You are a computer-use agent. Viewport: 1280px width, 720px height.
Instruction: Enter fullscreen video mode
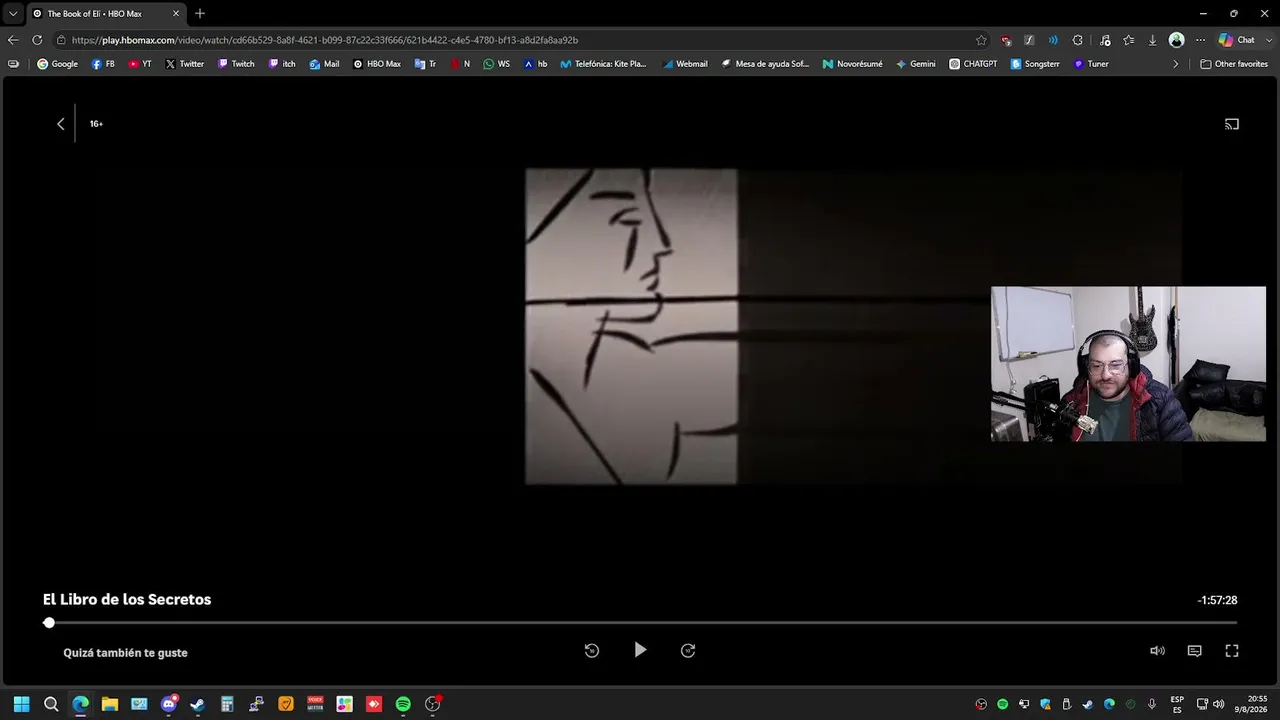[1232, 651]
